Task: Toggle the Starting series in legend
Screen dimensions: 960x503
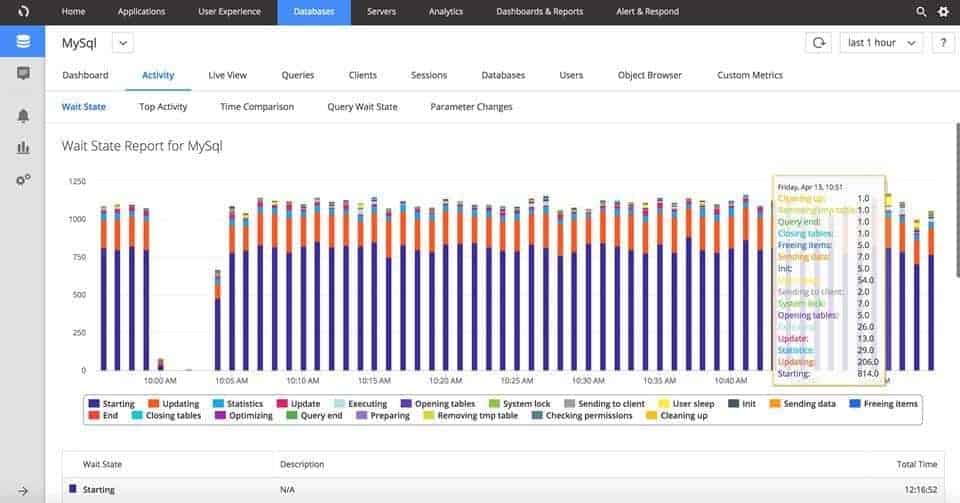Action: (111, 404)
